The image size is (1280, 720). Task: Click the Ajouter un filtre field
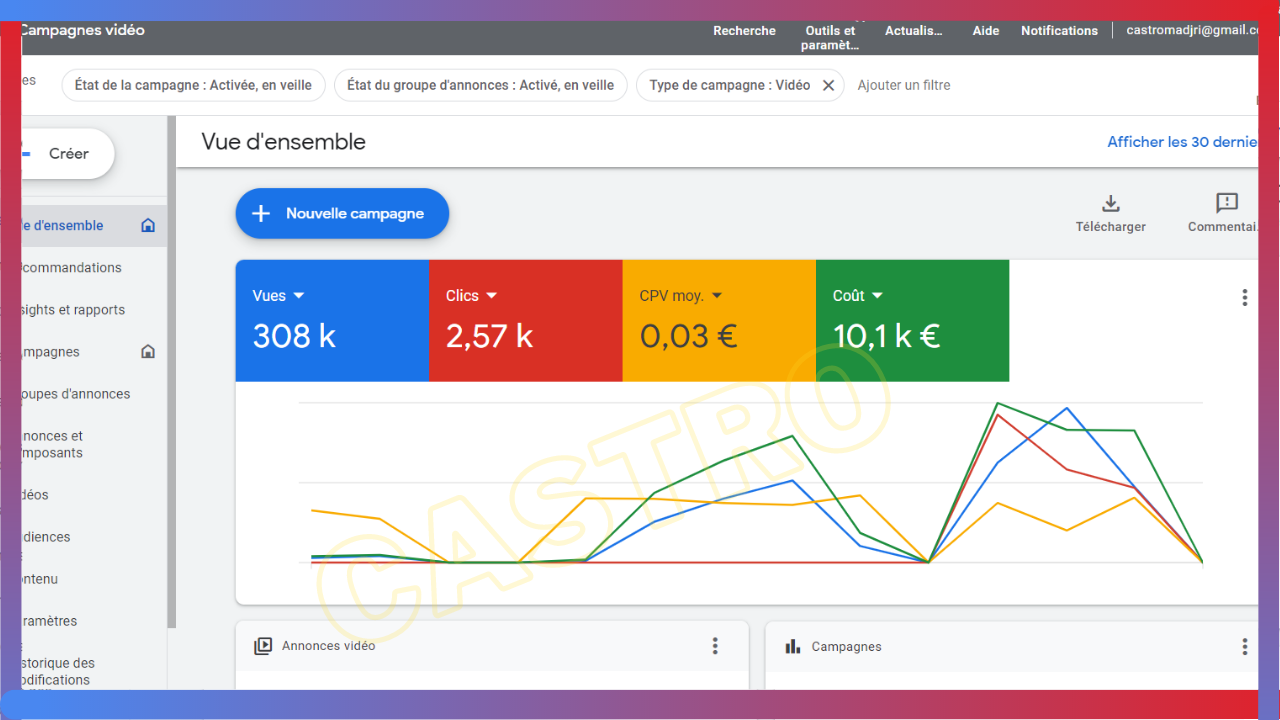coord(904,86)
